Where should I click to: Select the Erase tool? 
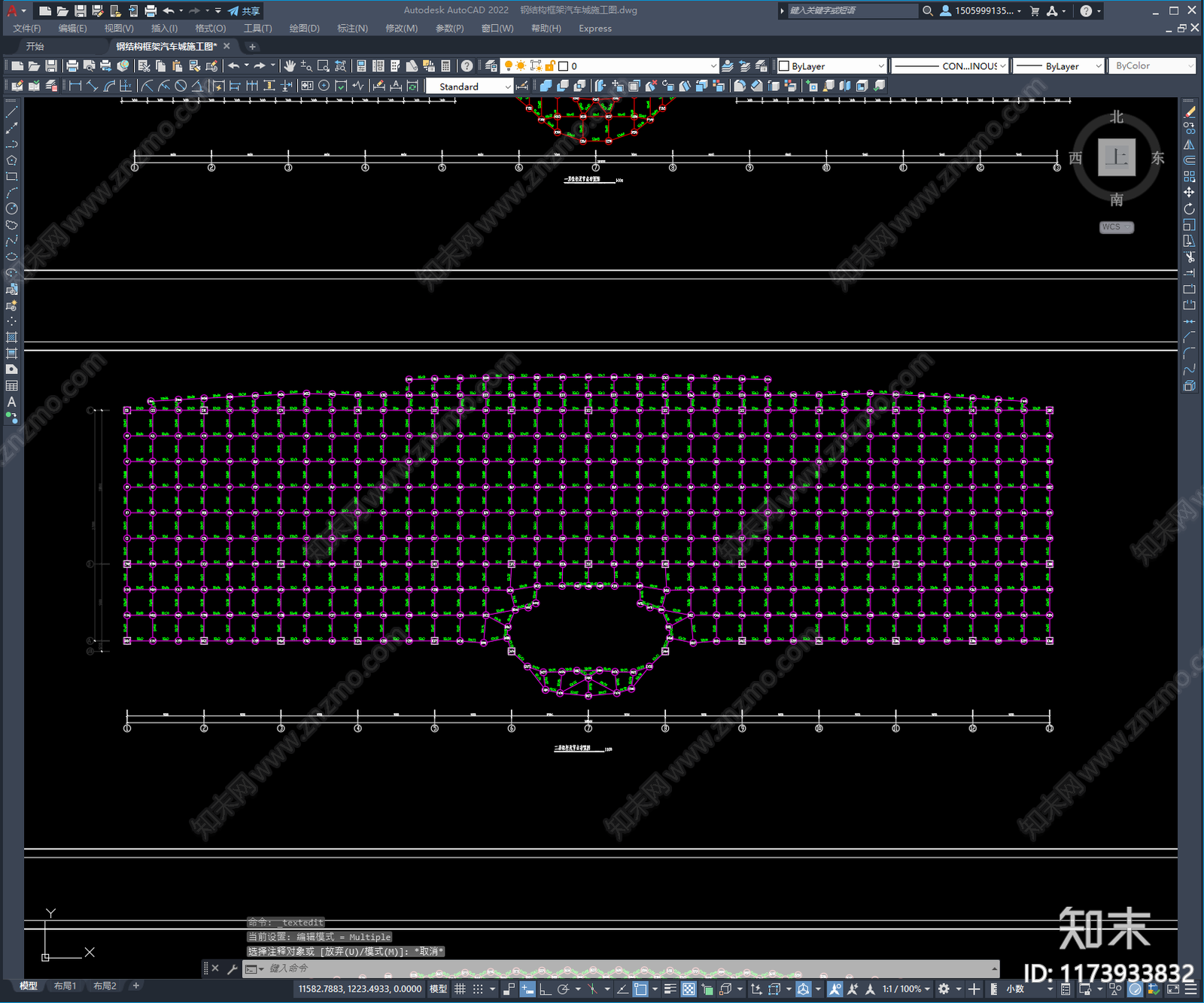click(1189, 112)
